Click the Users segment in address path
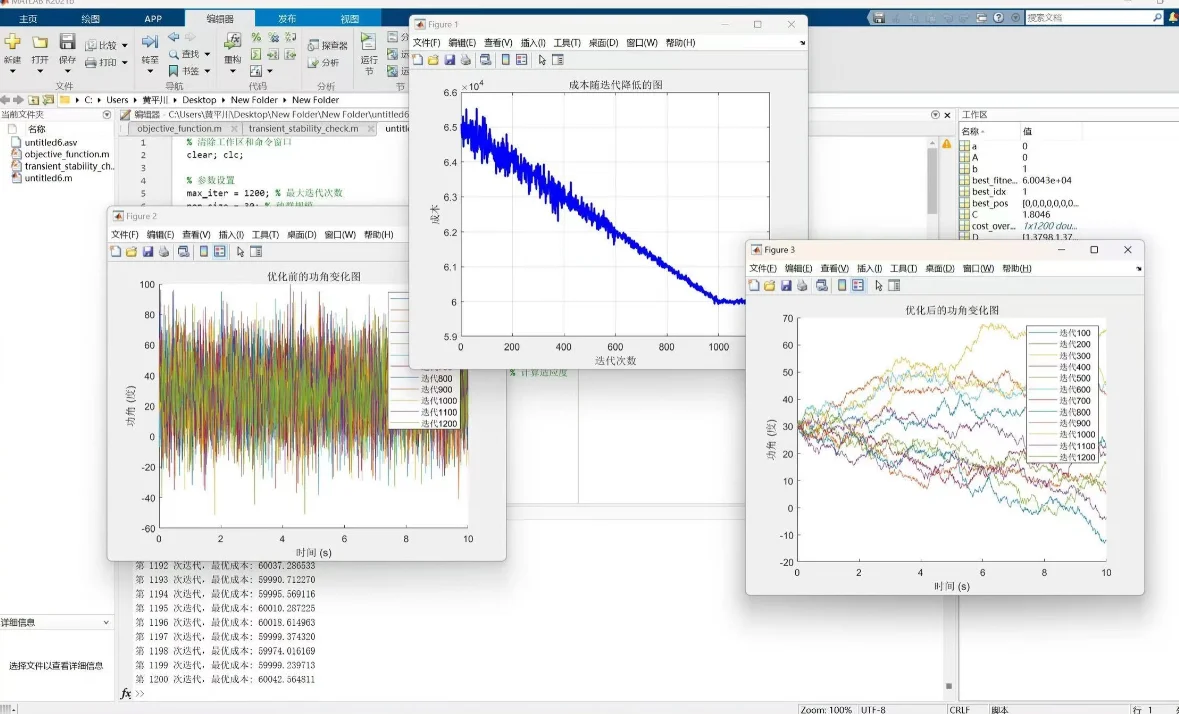 117,100
